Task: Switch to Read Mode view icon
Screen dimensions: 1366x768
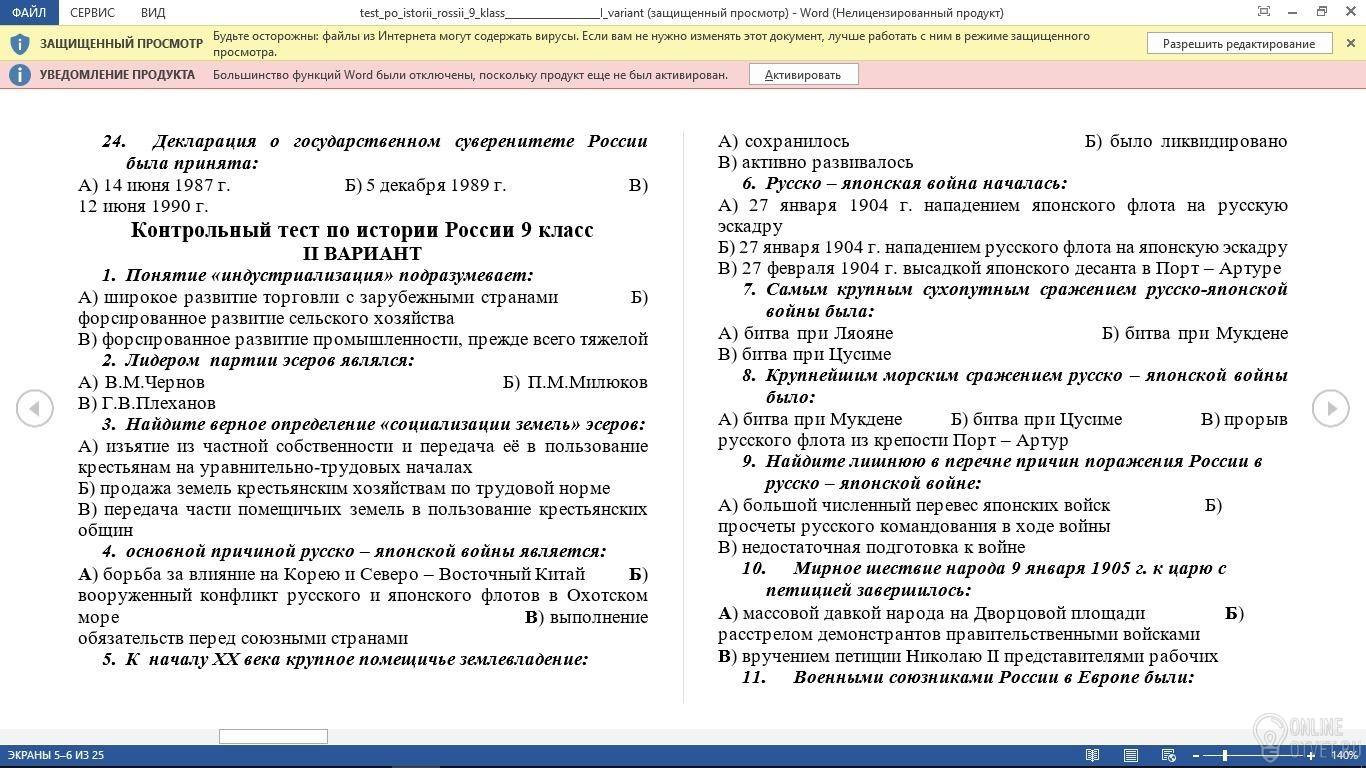Action: [1093, 755]
